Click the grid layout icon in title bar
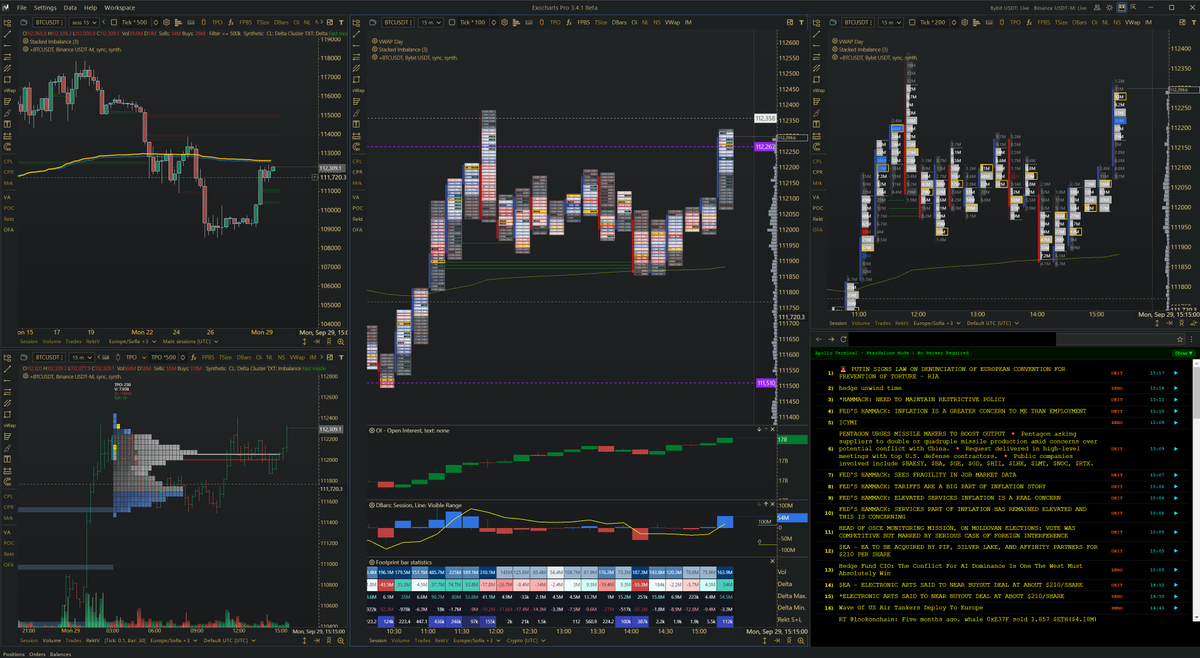 pos(1122,7)
